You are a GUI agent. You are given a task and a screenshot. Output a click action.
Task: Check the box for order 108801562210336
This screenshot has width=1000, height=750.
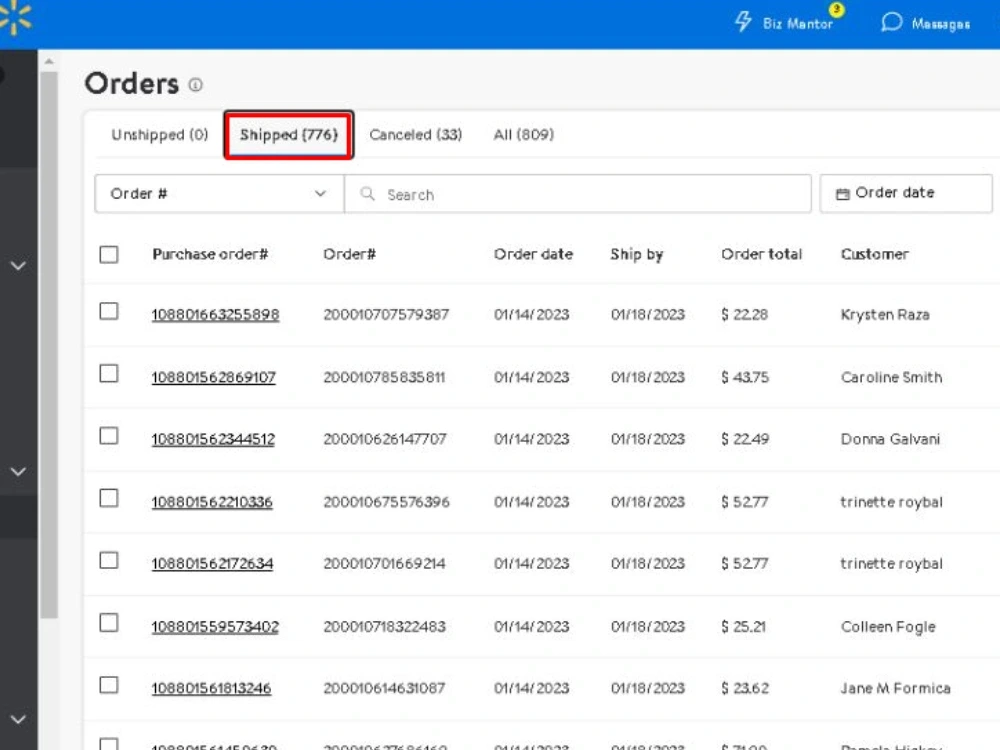[109, 498]
